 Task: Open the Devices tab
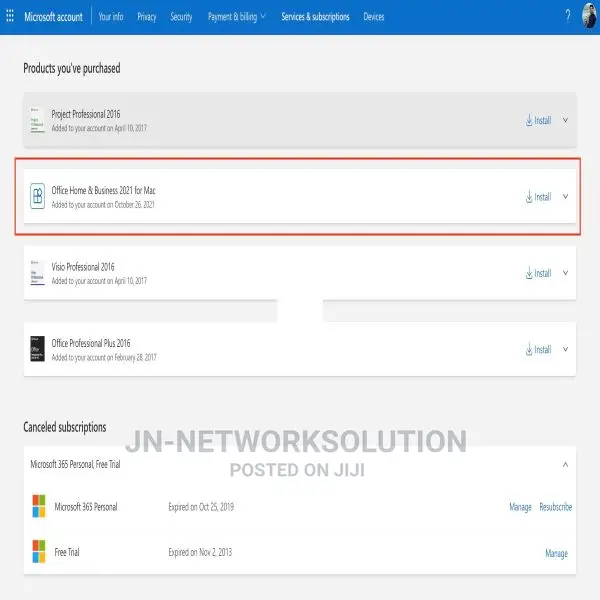(x=374, y=17)
